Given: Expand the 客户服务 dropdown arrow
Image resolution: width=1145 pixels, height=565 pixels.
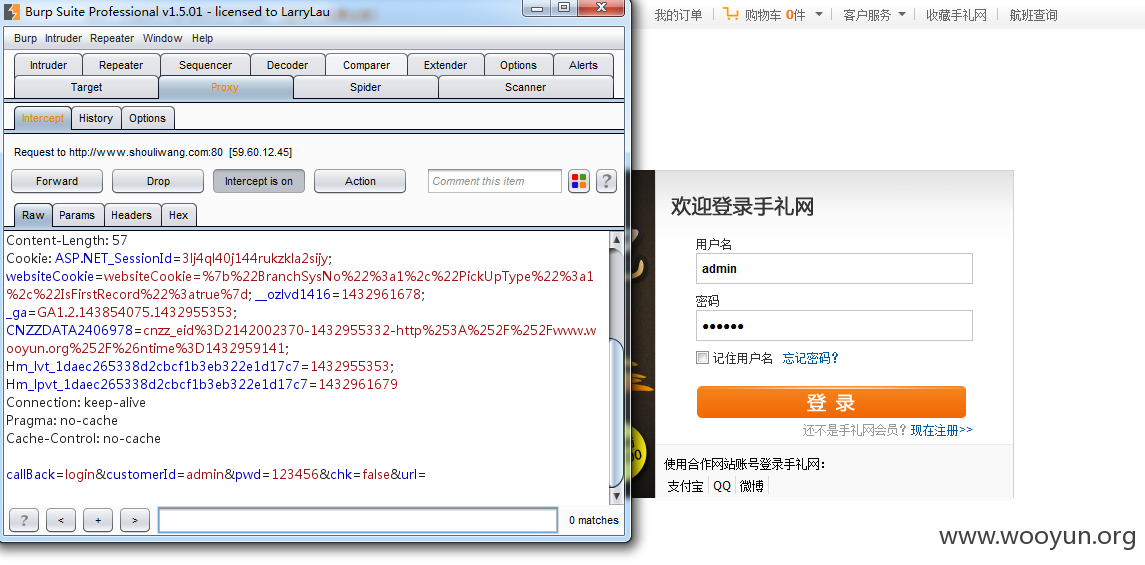Looking at the screenshot, I should point(902,15).
